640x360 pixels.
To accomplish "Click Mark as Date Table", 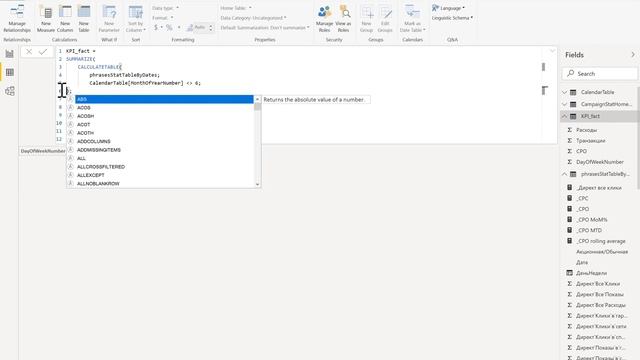I will (412, 19).
